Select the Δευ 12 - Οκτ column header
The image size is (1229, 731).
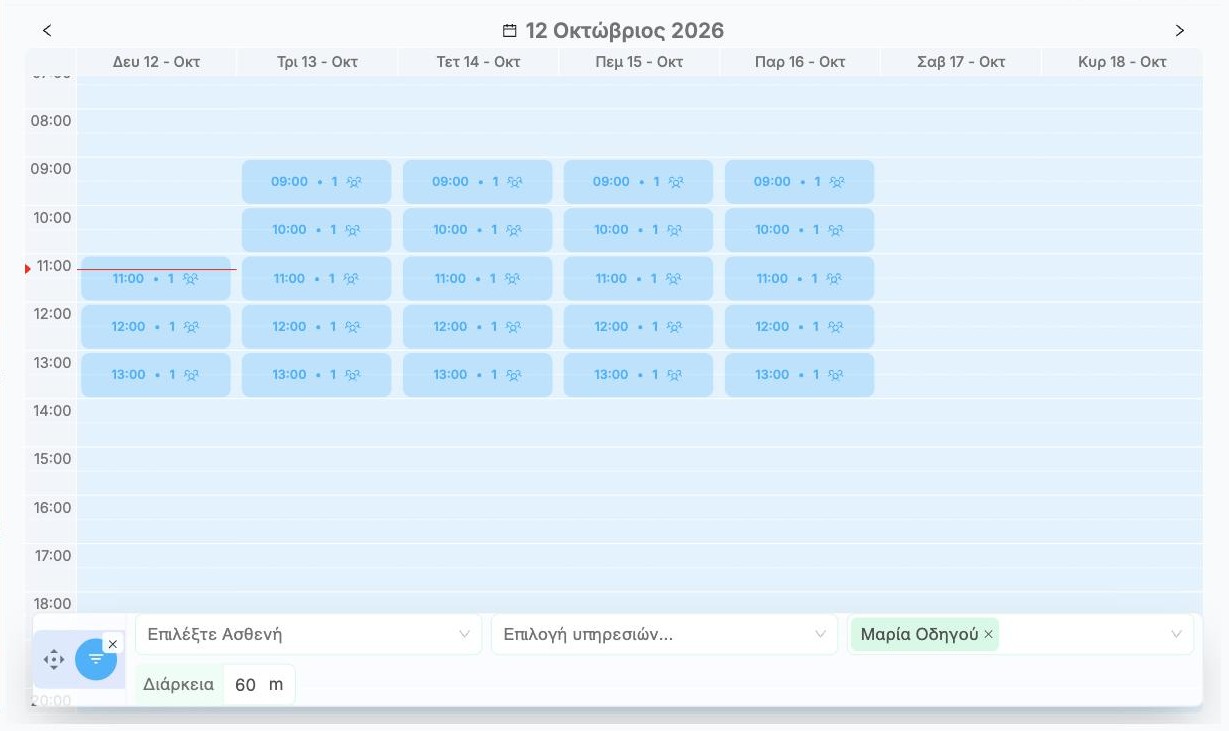point(157,62)
